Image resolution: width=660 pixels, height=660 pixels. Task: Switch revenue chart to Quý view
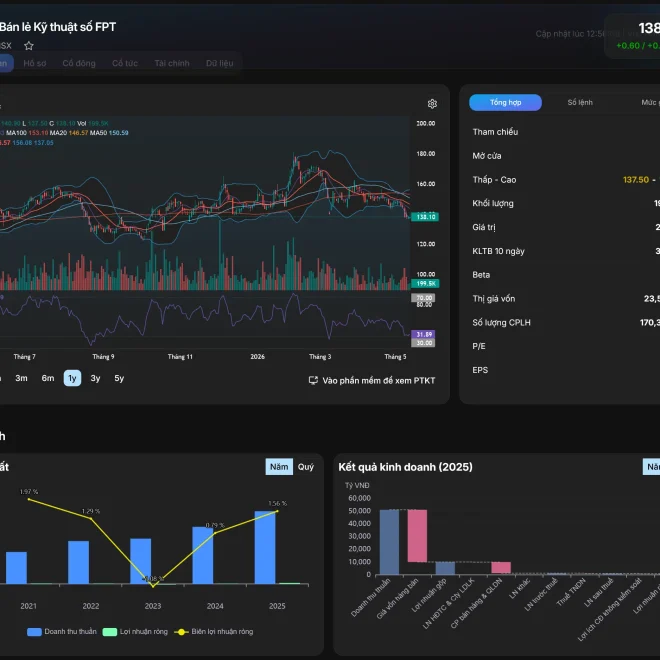306,467
